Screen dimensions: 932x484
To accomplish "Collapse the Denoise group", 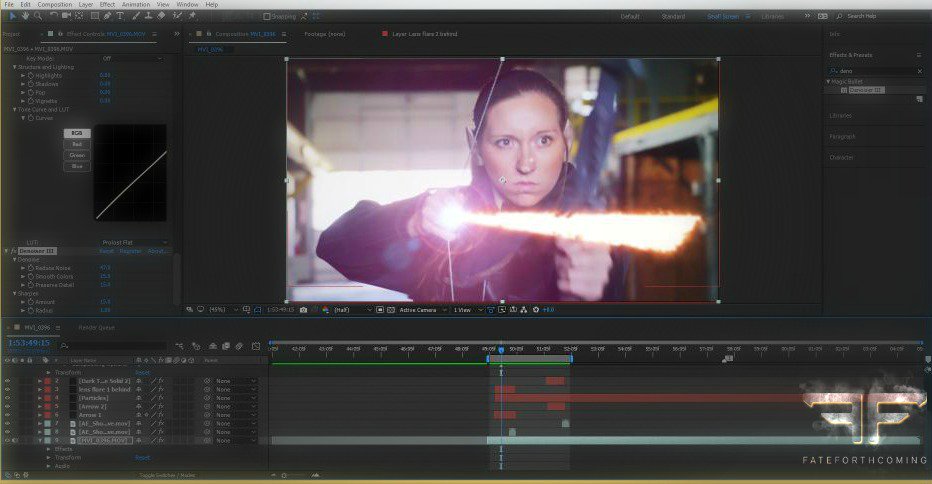I will click(x=15, y=260).
